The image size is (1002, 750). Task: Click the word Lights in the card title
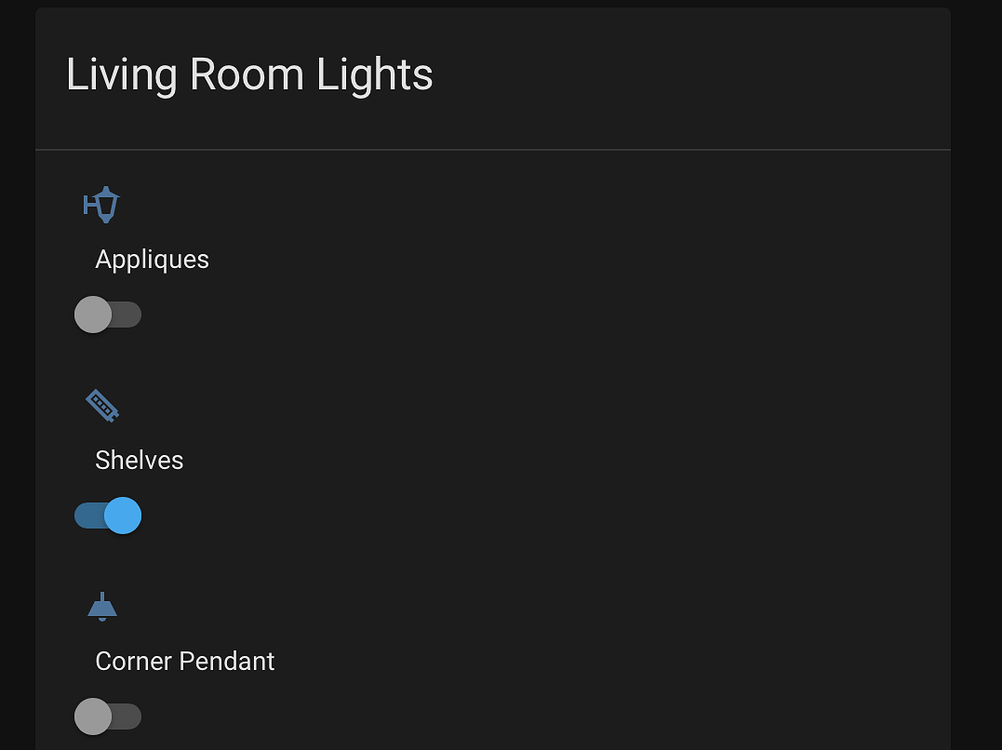pyautogui.click(x=375, y=76)
